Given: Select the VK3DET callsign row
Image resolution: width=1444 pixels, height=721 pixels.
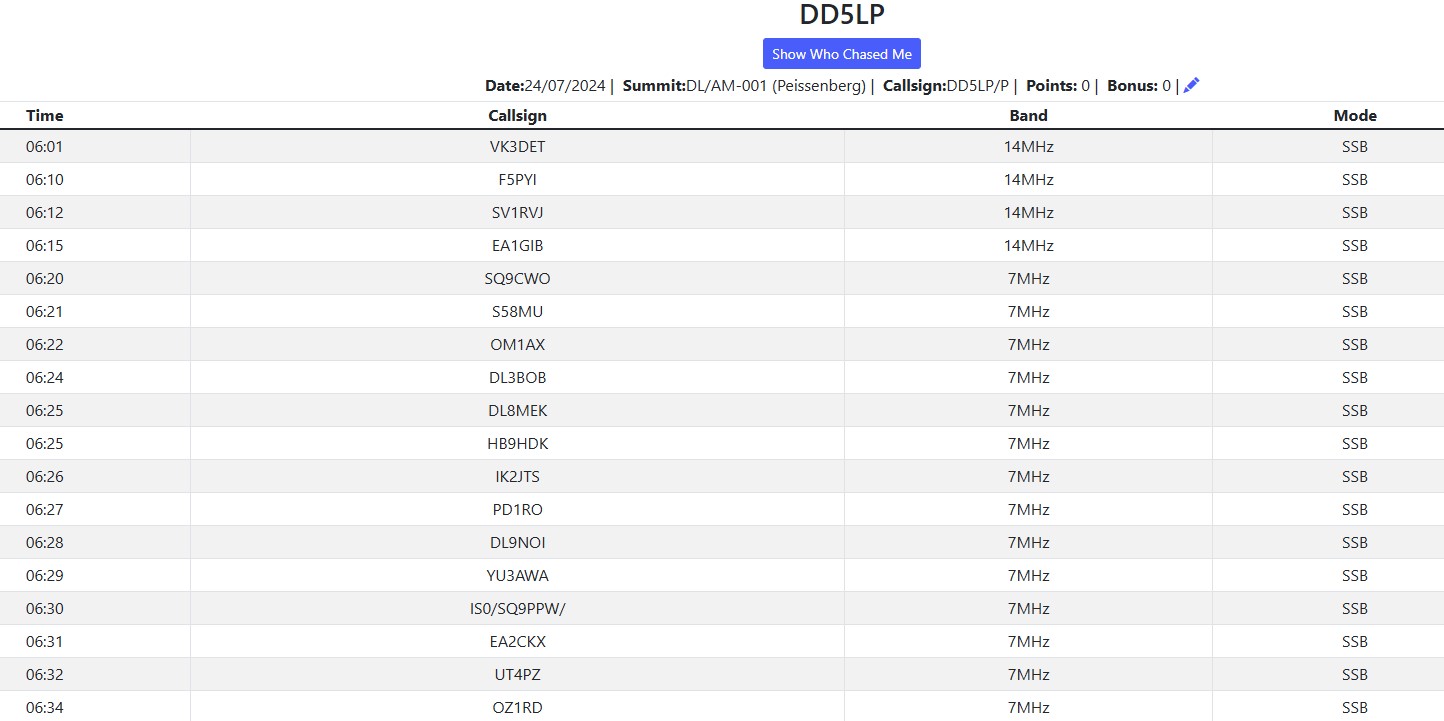Looking at the screenshot, I should click(517, 147).
